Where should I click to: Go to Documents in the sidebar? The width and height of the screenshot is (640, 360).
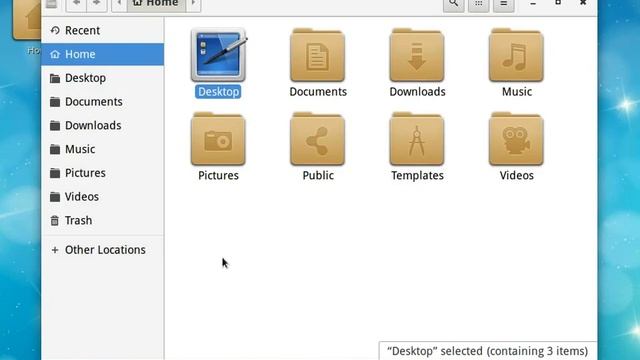(x=103, y=102)
